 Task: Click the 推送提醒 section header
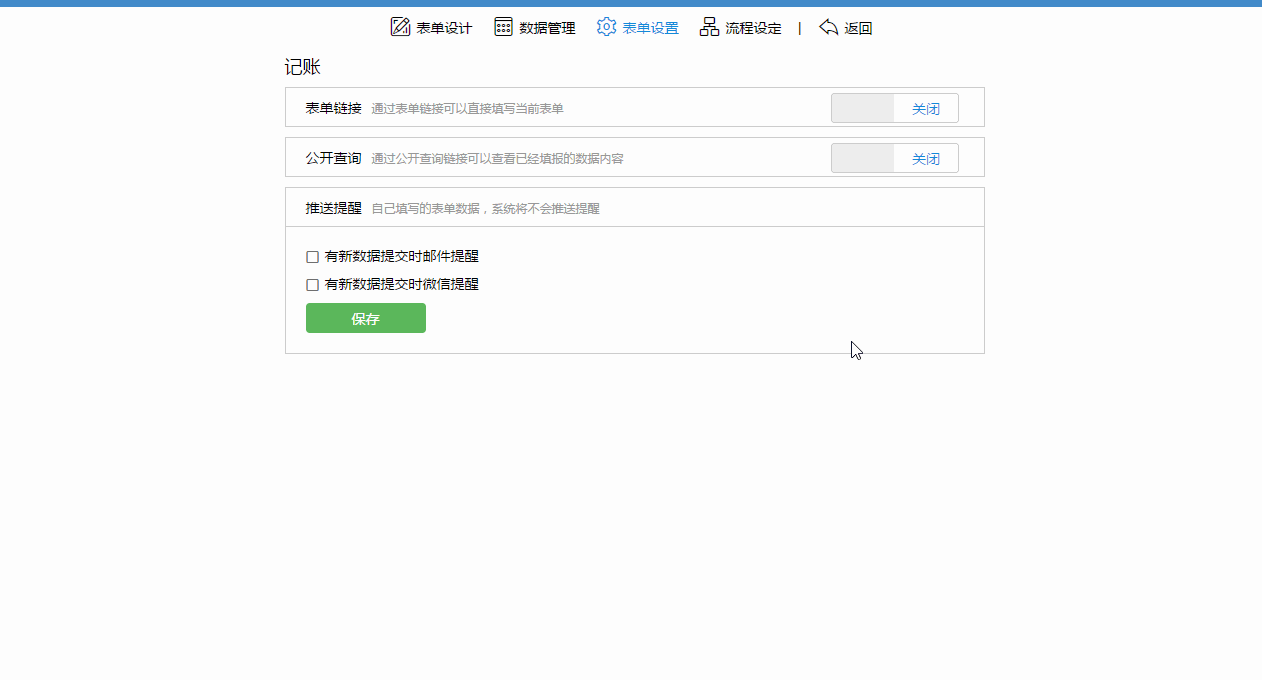pyautogui.click(x=333, y=208)
